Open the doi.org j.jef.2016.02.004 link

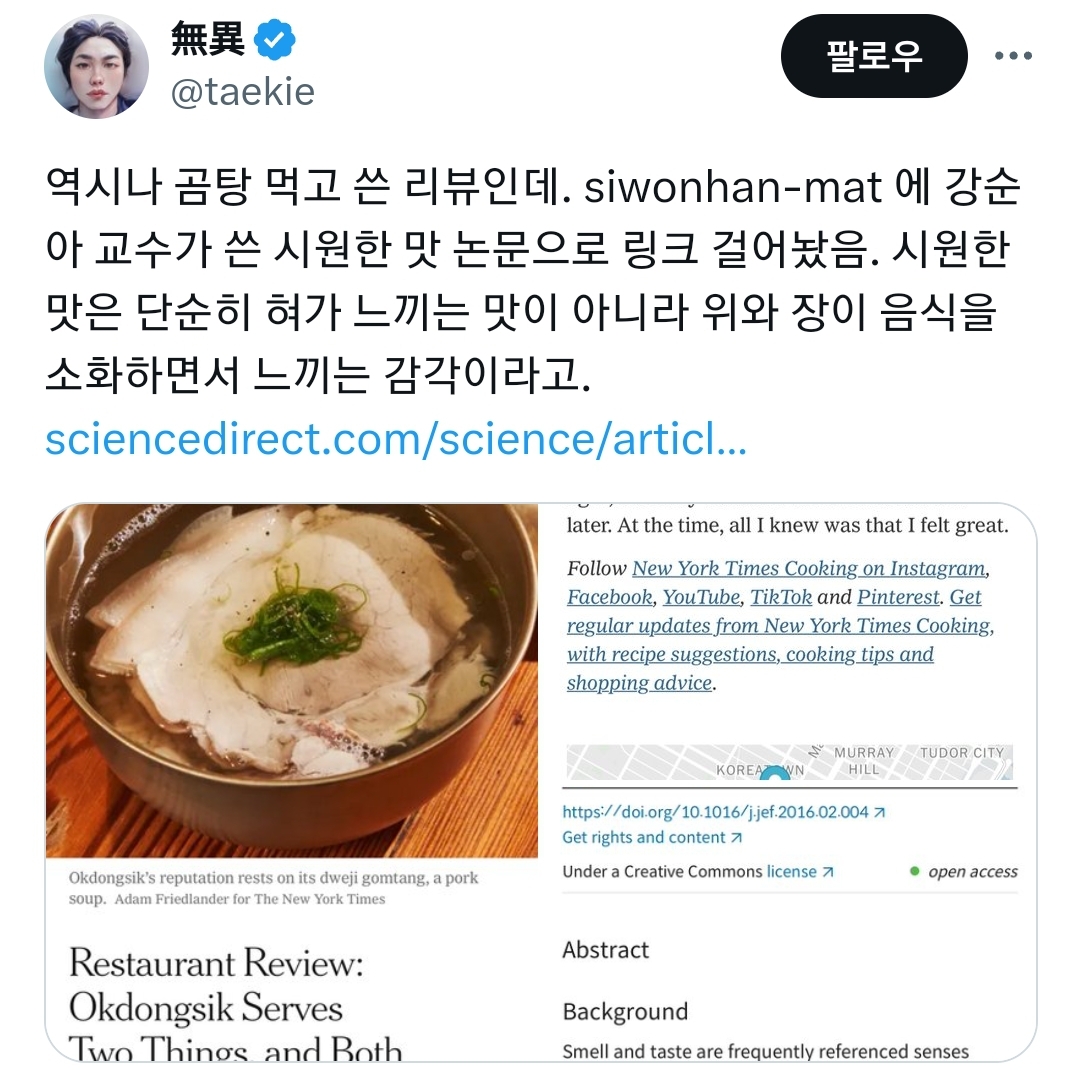723,812
